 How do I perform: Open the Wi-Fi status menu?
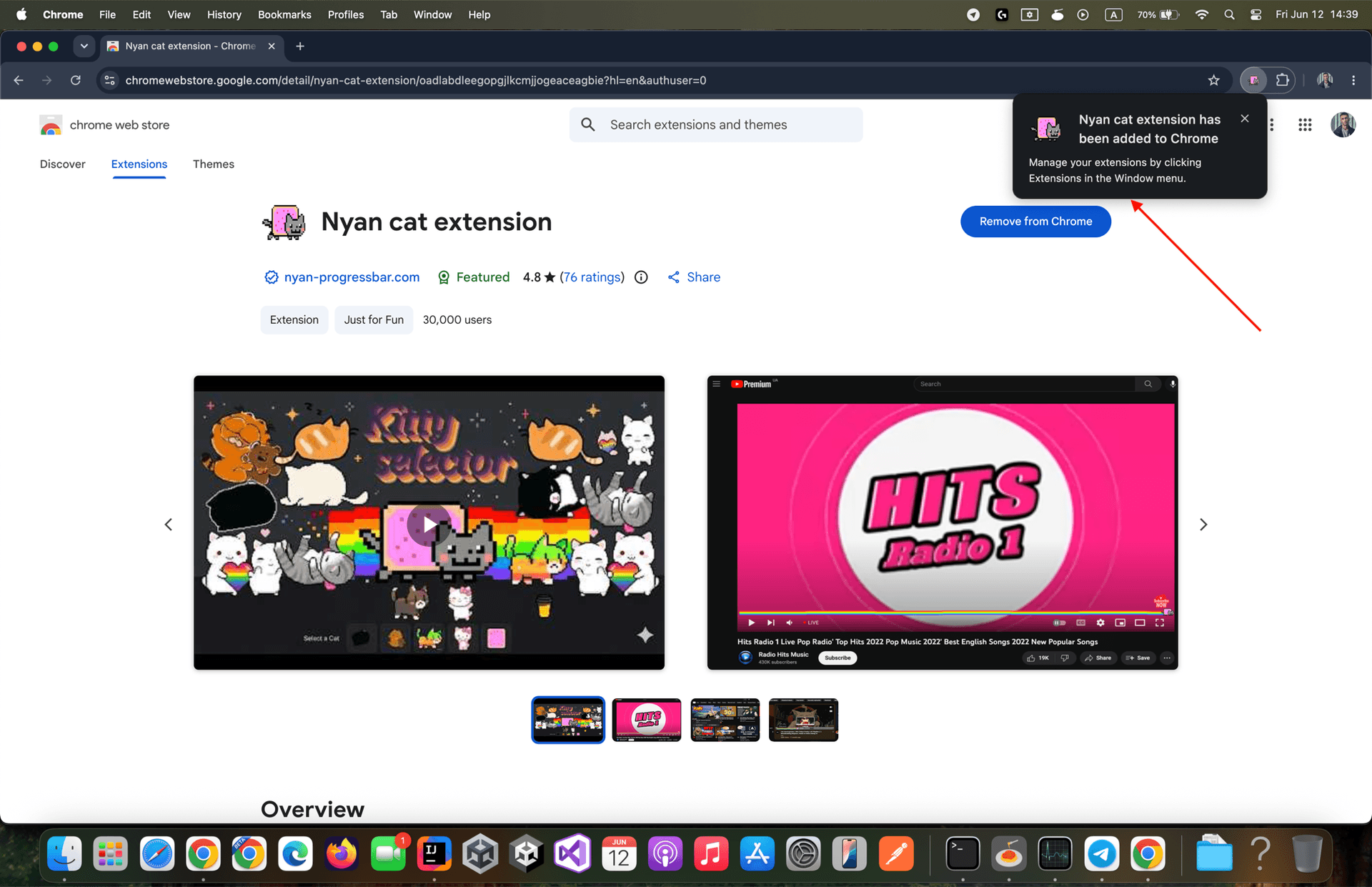(1202, 14)
